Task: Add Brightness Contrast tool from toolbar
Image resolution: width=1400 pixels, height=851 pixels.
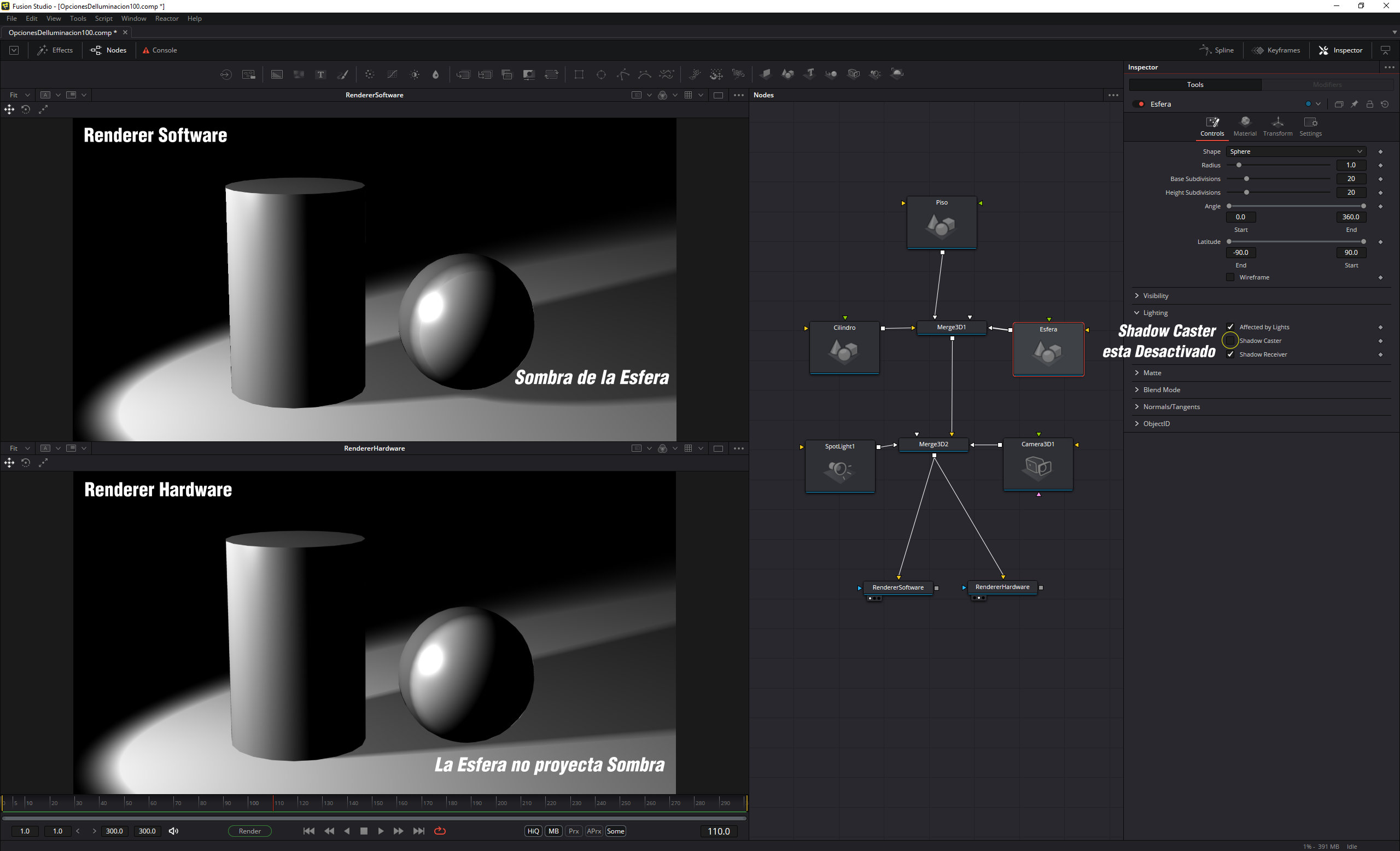Action: point(415,74)
